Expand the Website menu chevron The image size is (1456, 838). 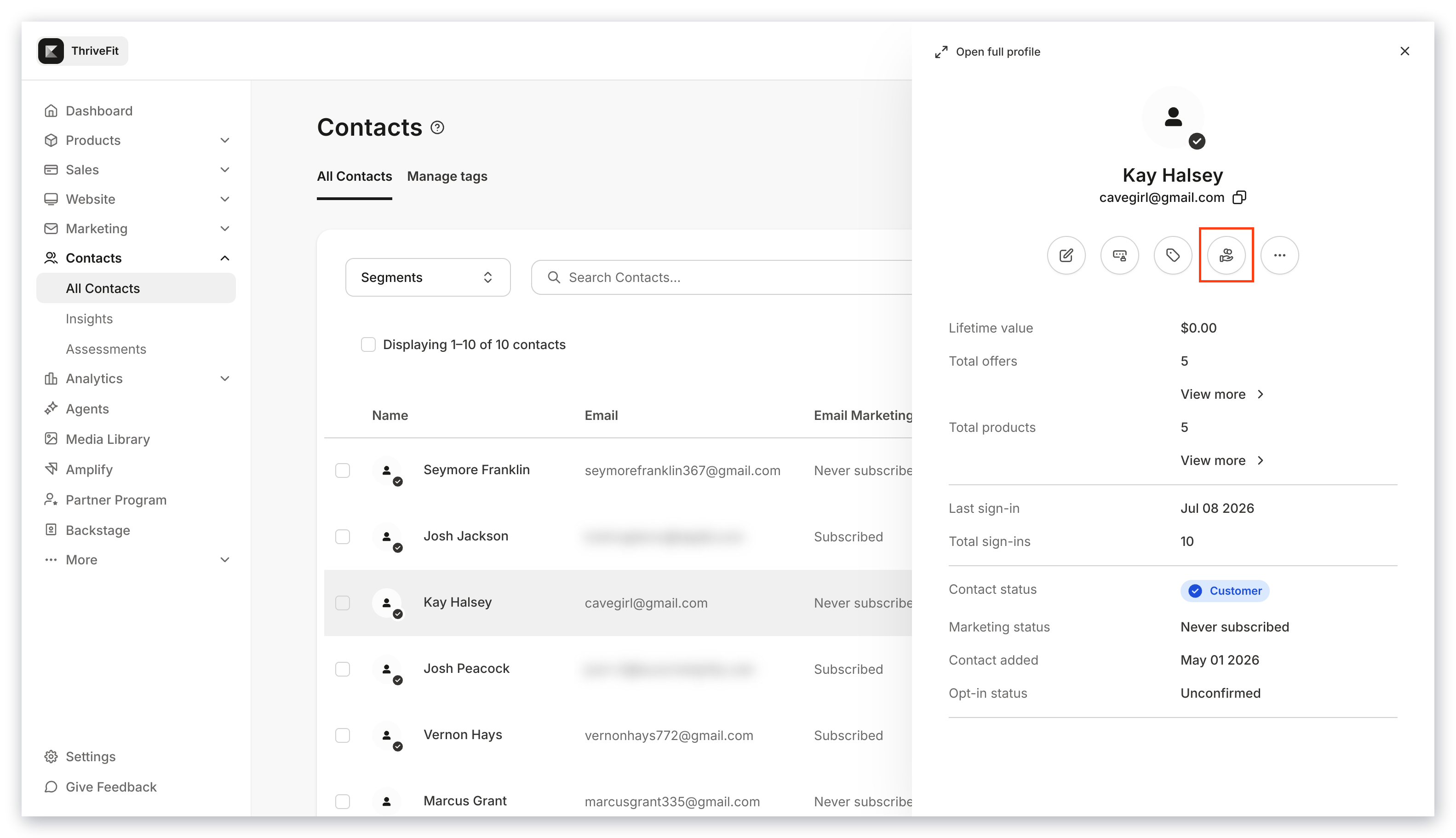[x=225, y=199]
